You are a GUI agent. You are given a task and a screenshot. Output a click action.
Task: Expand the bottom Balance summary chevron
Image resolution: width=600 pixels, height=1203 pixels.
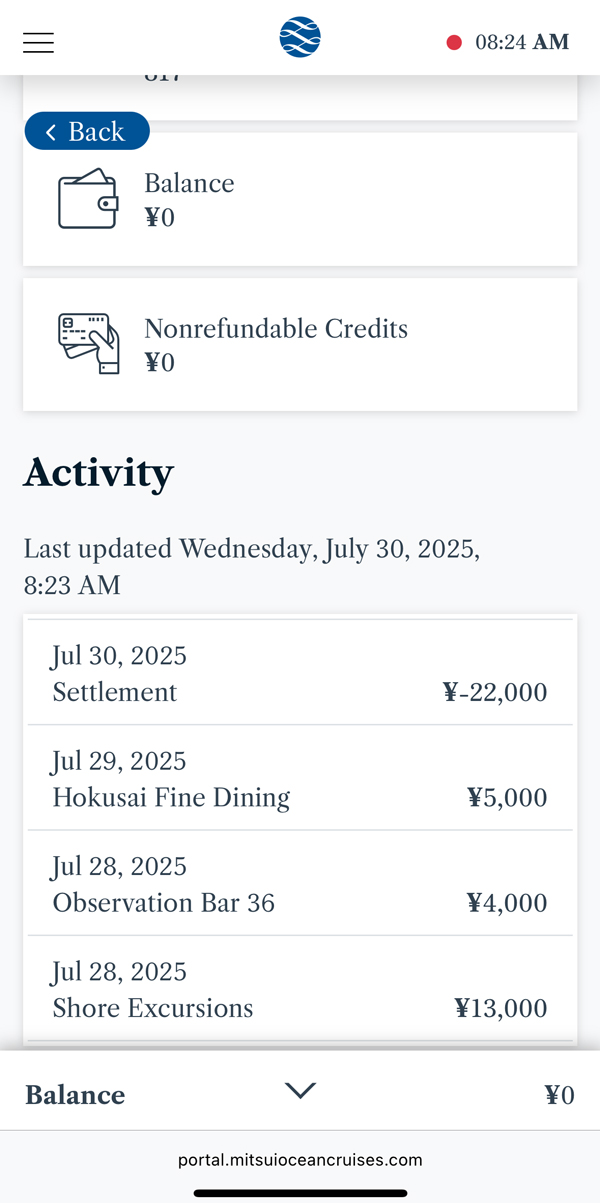300,1091
